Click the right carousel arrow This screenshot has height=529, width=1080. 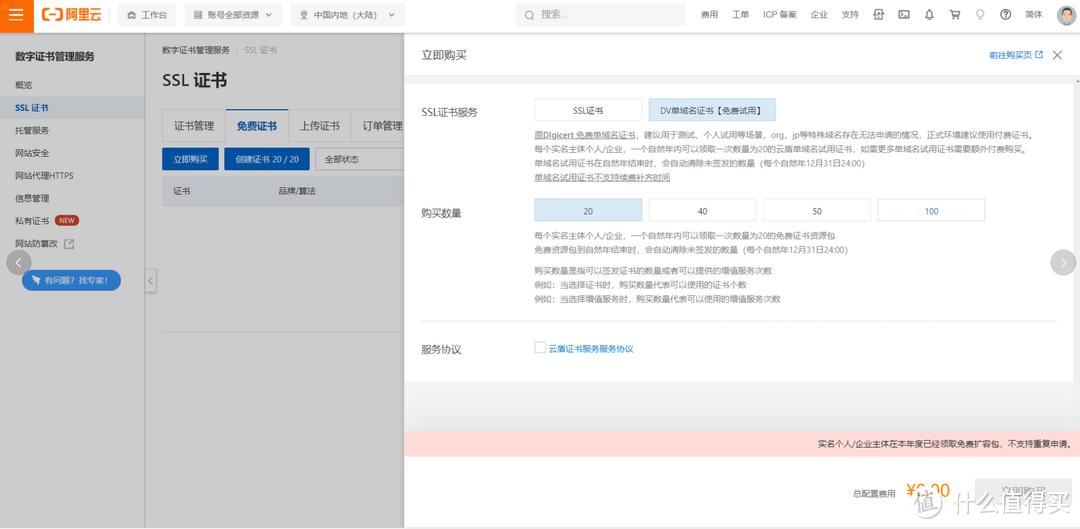pos(1062,262)
